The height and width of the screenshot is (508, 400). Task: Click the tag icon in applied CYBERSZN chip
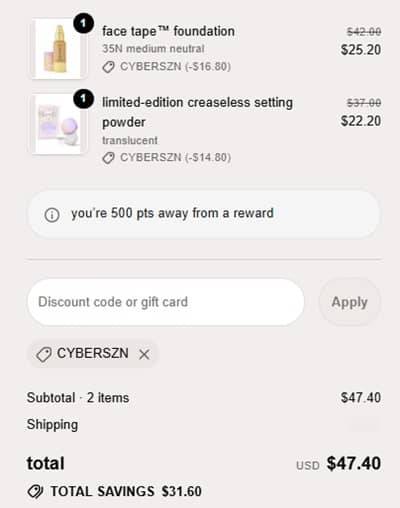44,354
